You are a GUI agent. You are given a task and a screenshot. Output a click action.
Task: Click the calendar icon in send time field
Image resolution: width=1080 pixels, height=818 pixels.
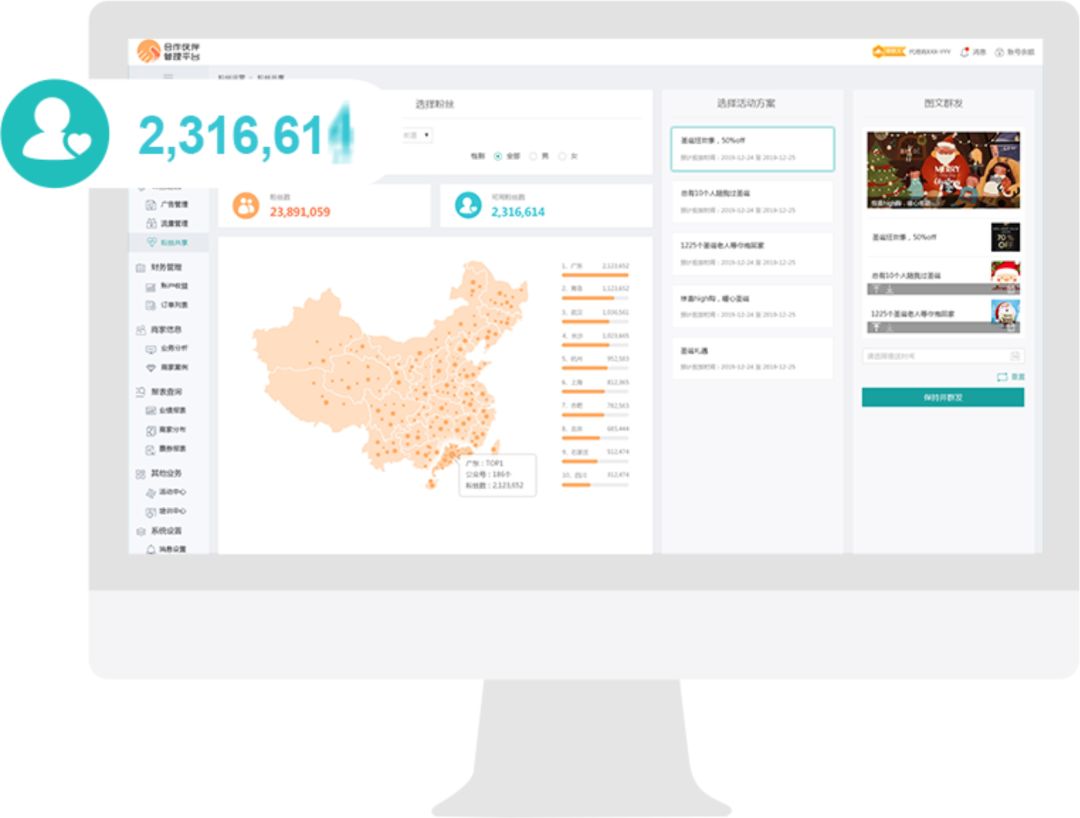pyautogui.click(x=1015, y=356)
